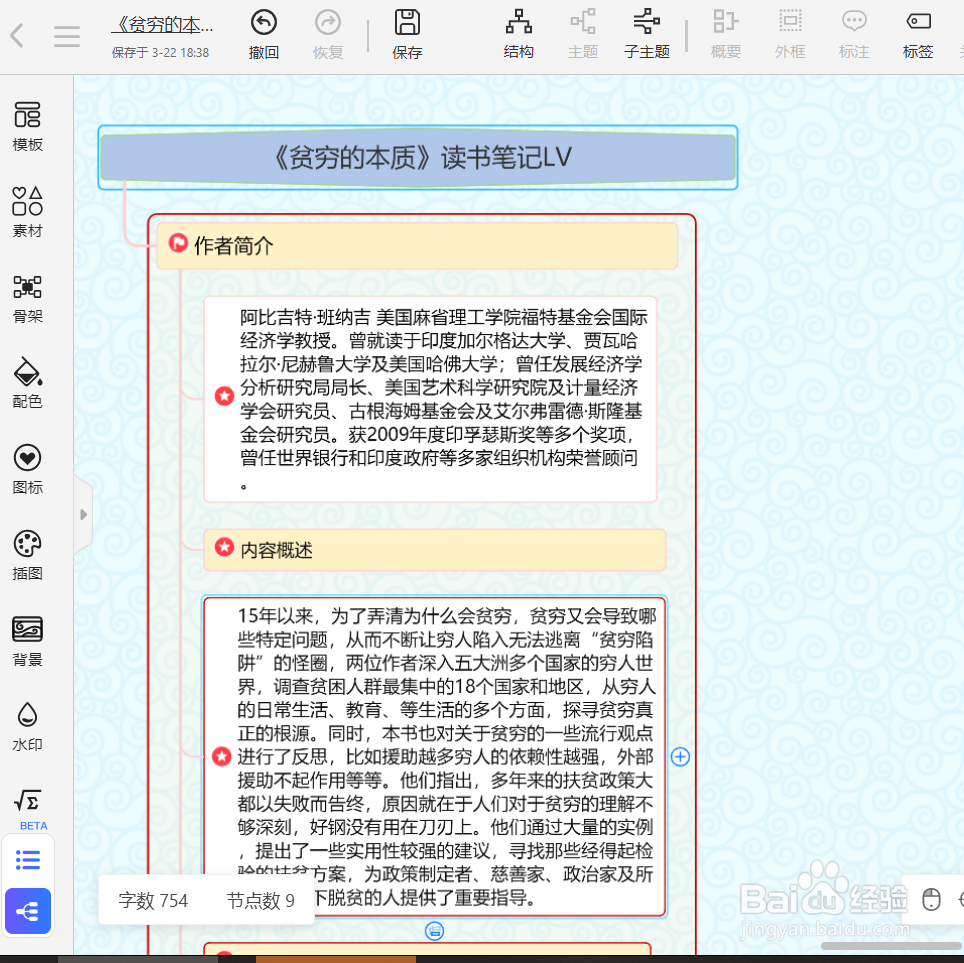Select the 内容概述 node
This screenshot has width=964, height=963.
435,550
